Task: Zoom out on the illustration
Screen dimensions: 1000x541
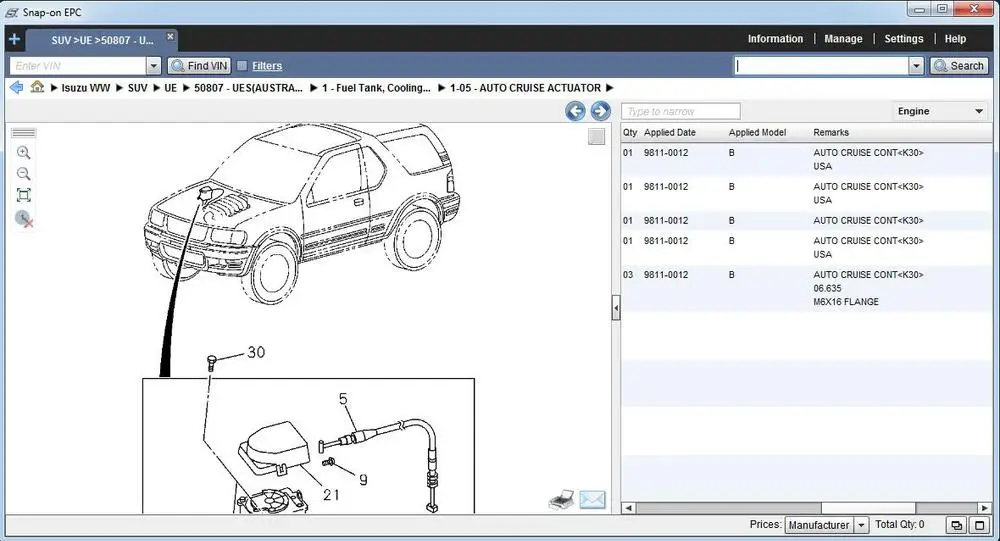Action: pos(24,174)
